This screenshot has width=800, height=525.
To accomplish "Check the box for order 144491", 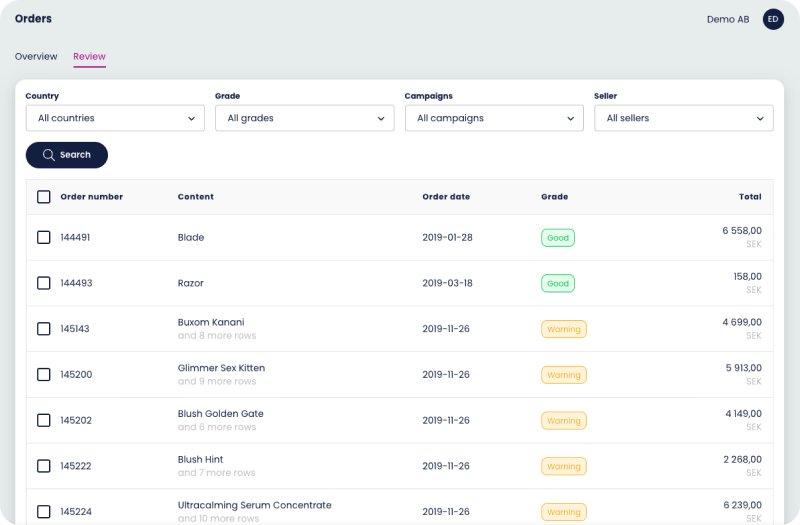I will tap(44, 238).
